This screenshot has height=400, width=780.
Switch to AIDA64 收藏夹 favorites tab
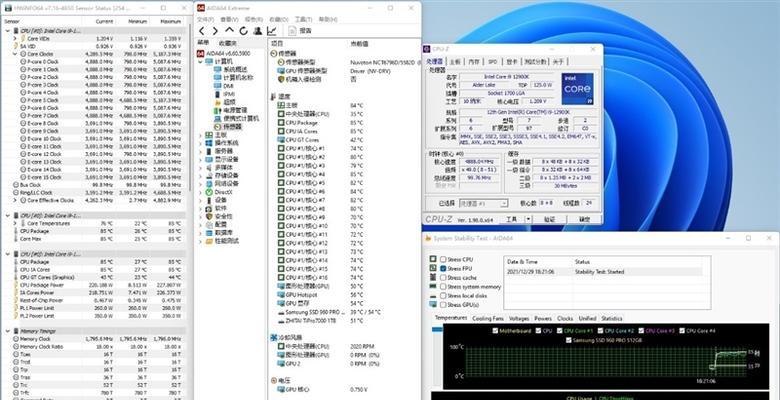227,43
